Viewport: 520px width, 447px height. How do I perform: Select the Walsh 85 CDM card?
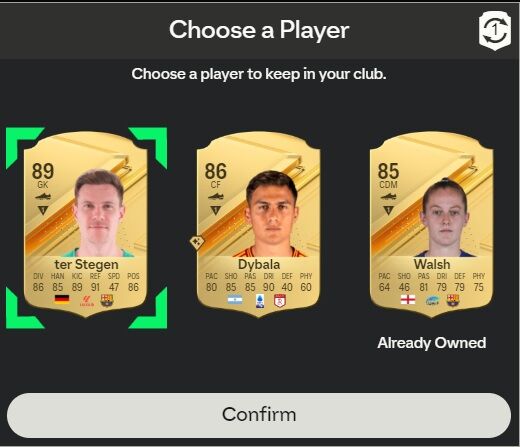tap(432, 225)
